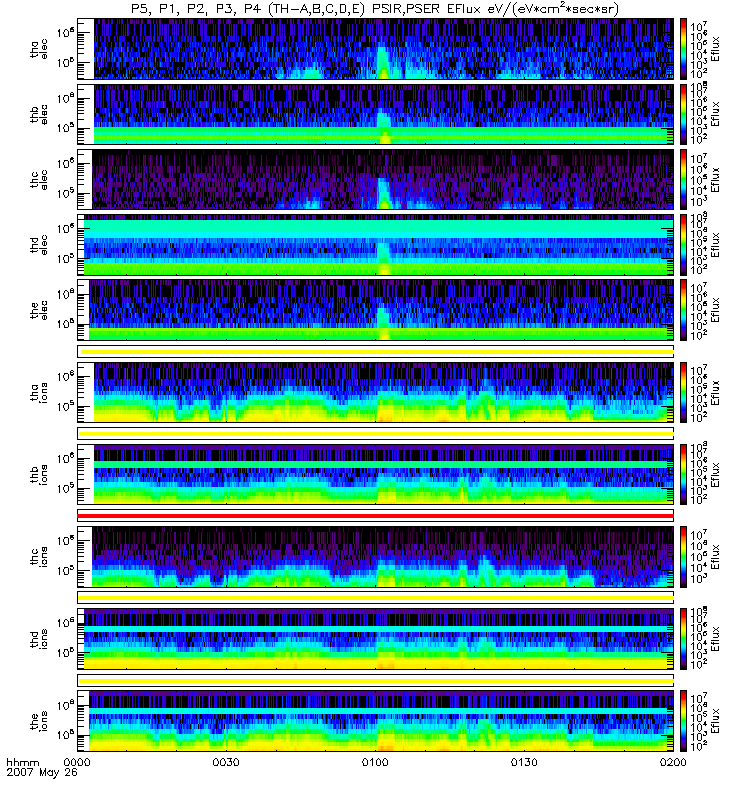Image resolution: width=750 pixels, height=800 pixels.
Task: Click the Eflux label of the elec colorbar
Action: (x=716, y=310)
